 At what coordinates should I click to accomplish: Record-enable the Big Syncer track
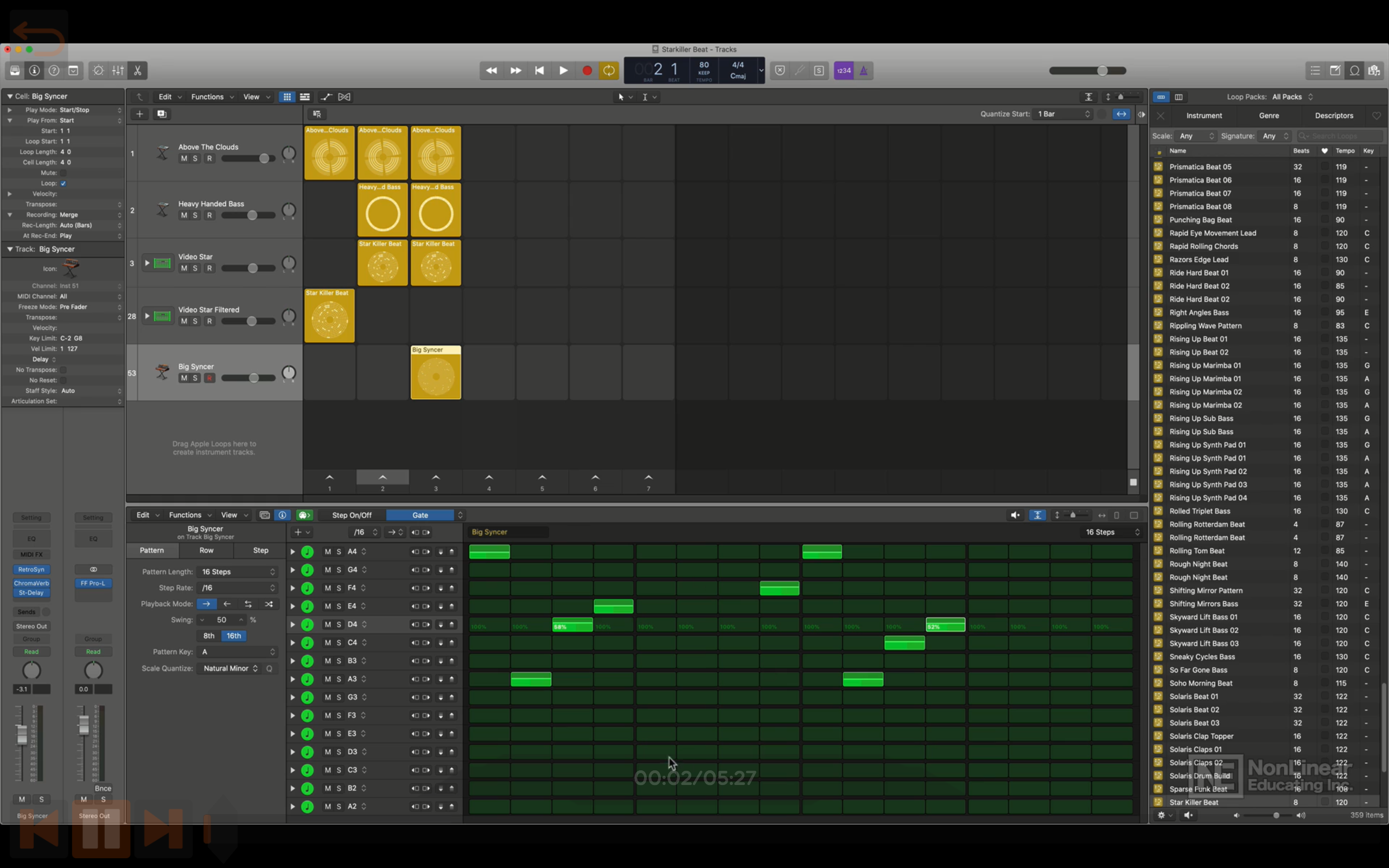(x=210, y=378)
